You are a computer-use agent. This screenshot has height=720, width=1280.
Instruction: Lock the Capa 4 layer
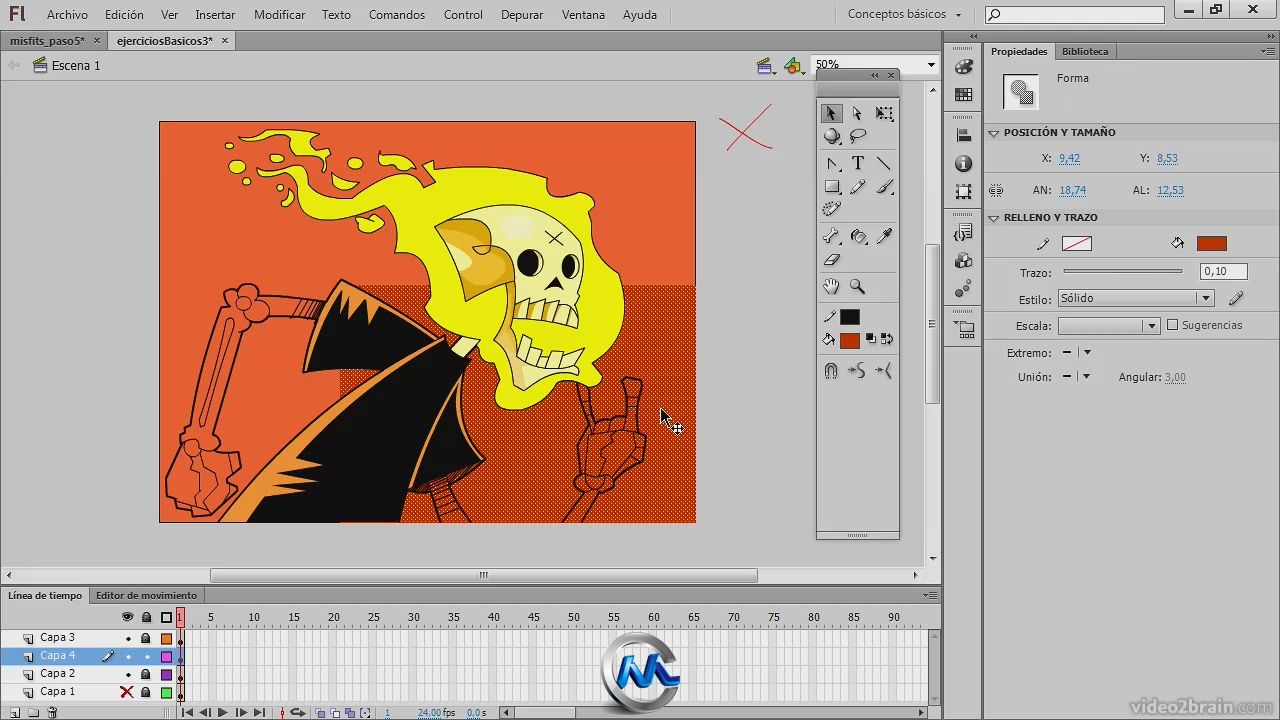(x=146, y=657)
